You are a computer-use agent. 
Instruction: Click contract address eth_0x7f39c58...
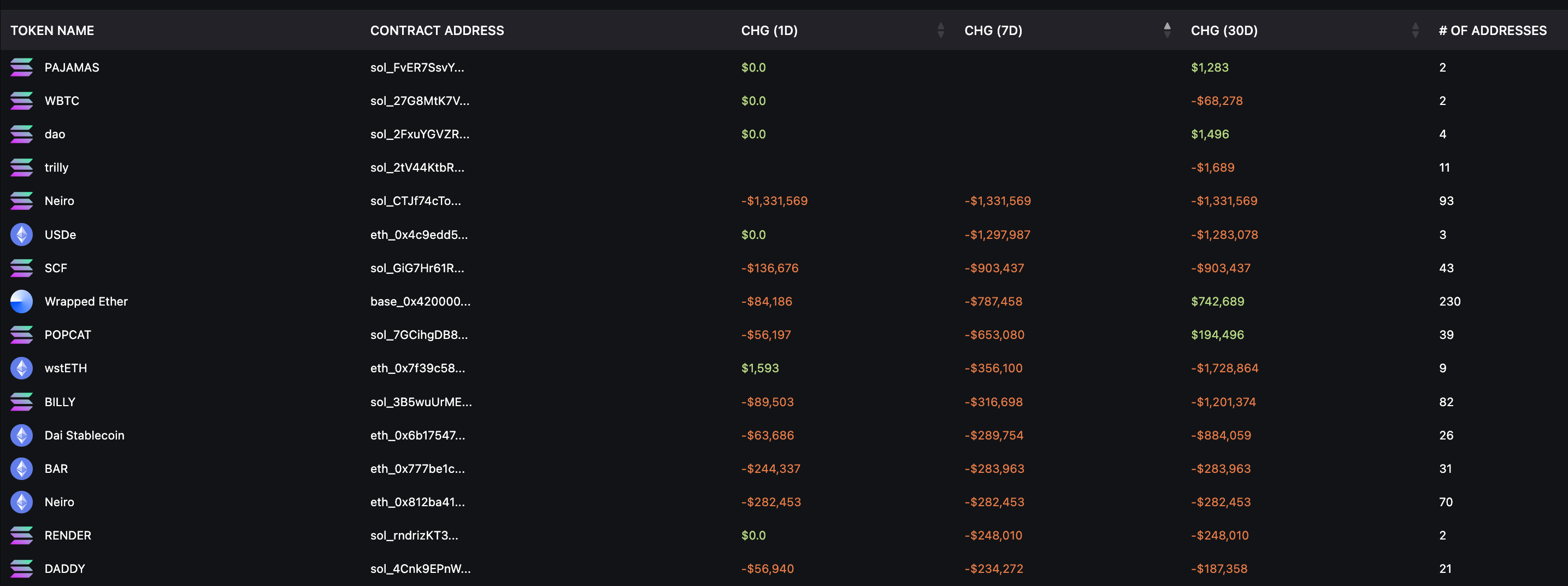pyautogui.click(x=417, y=368)
